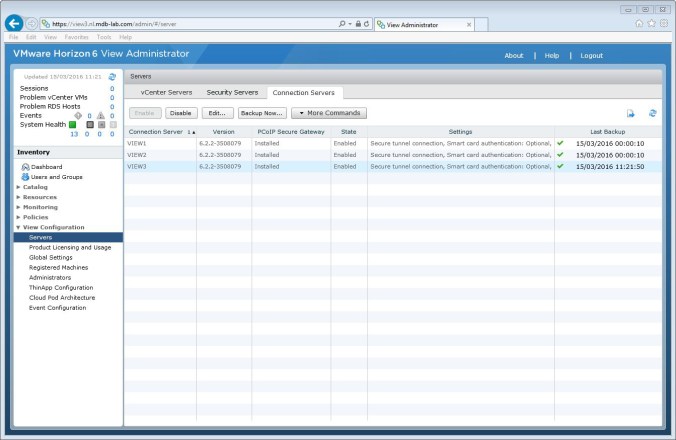Switch to the Security Servers tab
Screen dimensions: 676x440
[x=232, y=92]
